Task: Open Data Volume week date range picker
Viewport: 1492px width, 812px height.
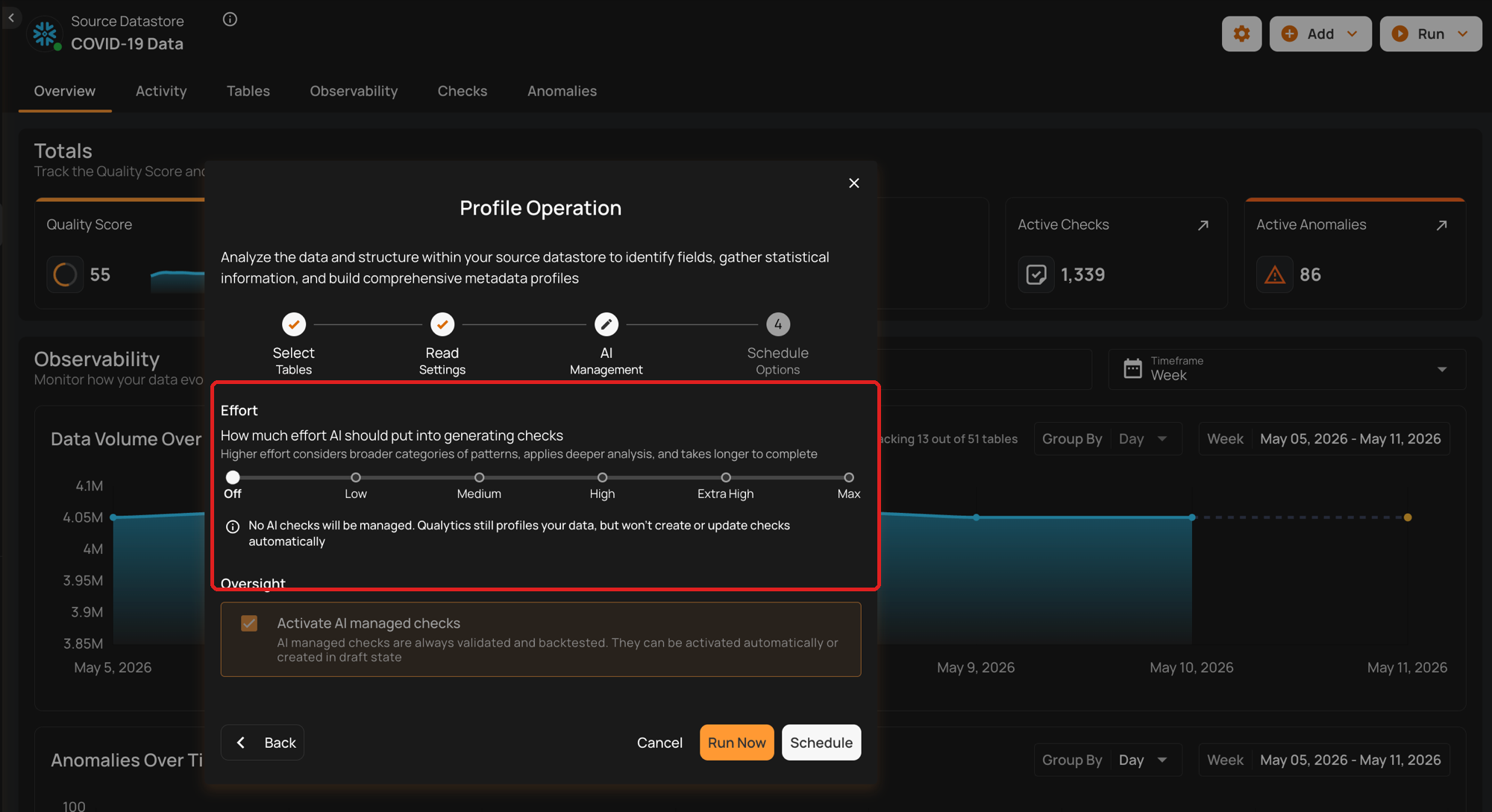Action: [x=1324, y=438]
